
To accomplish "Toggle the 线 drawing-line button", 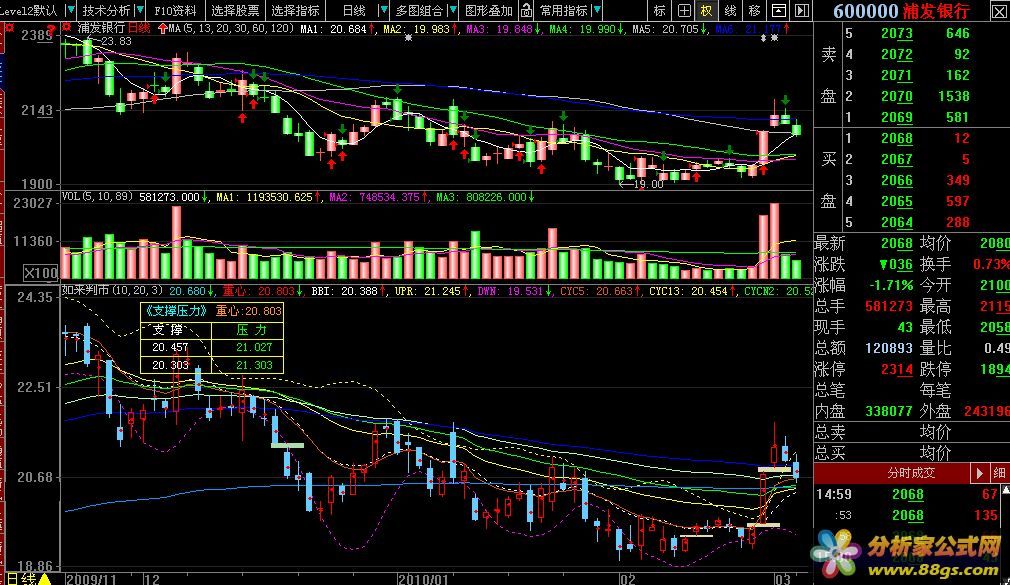I will tap(730, 10).
